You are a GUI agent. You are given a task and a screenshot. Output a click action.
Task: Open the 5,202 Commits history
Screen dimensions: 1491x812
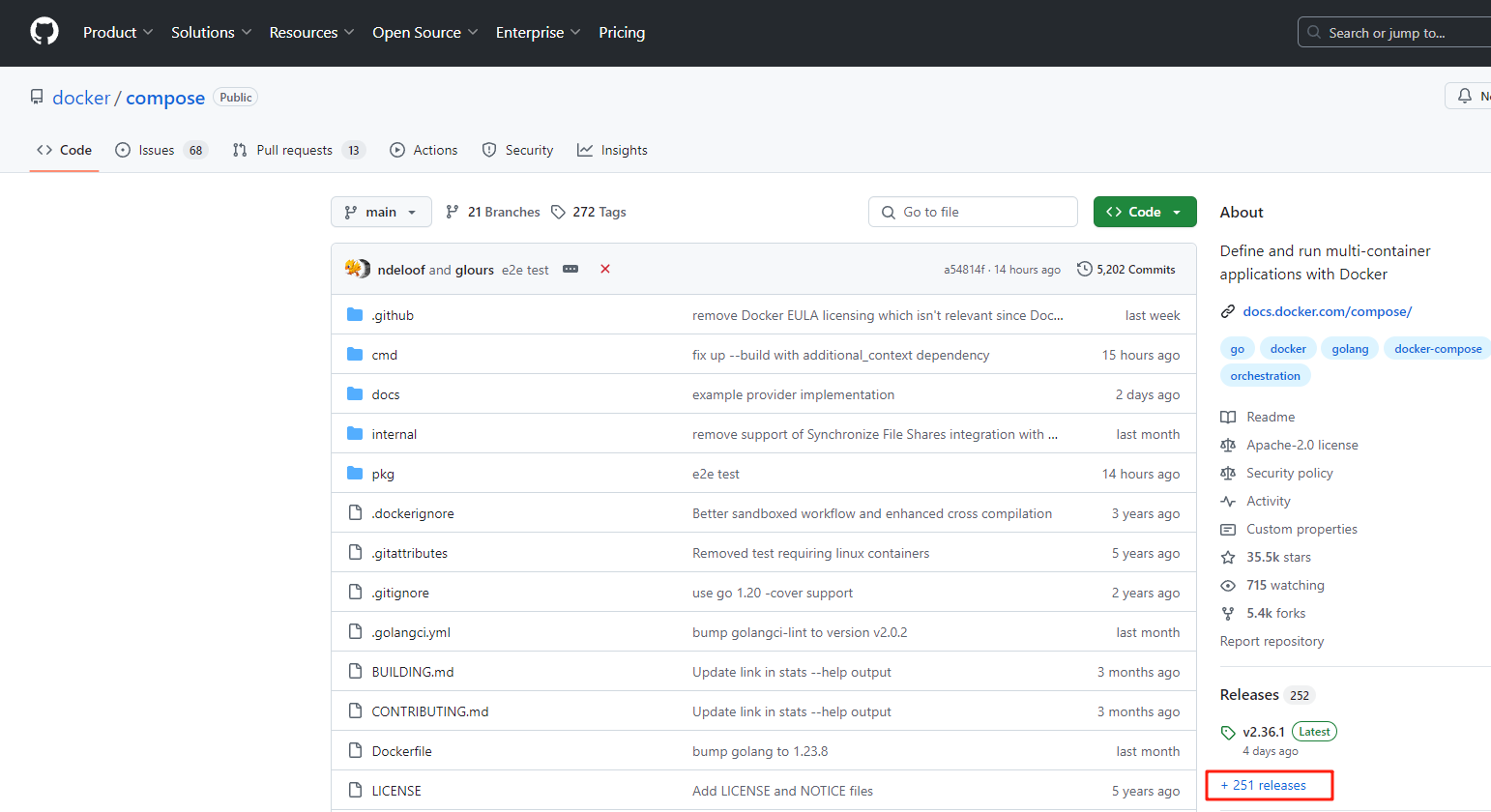tap(1126, 270)
